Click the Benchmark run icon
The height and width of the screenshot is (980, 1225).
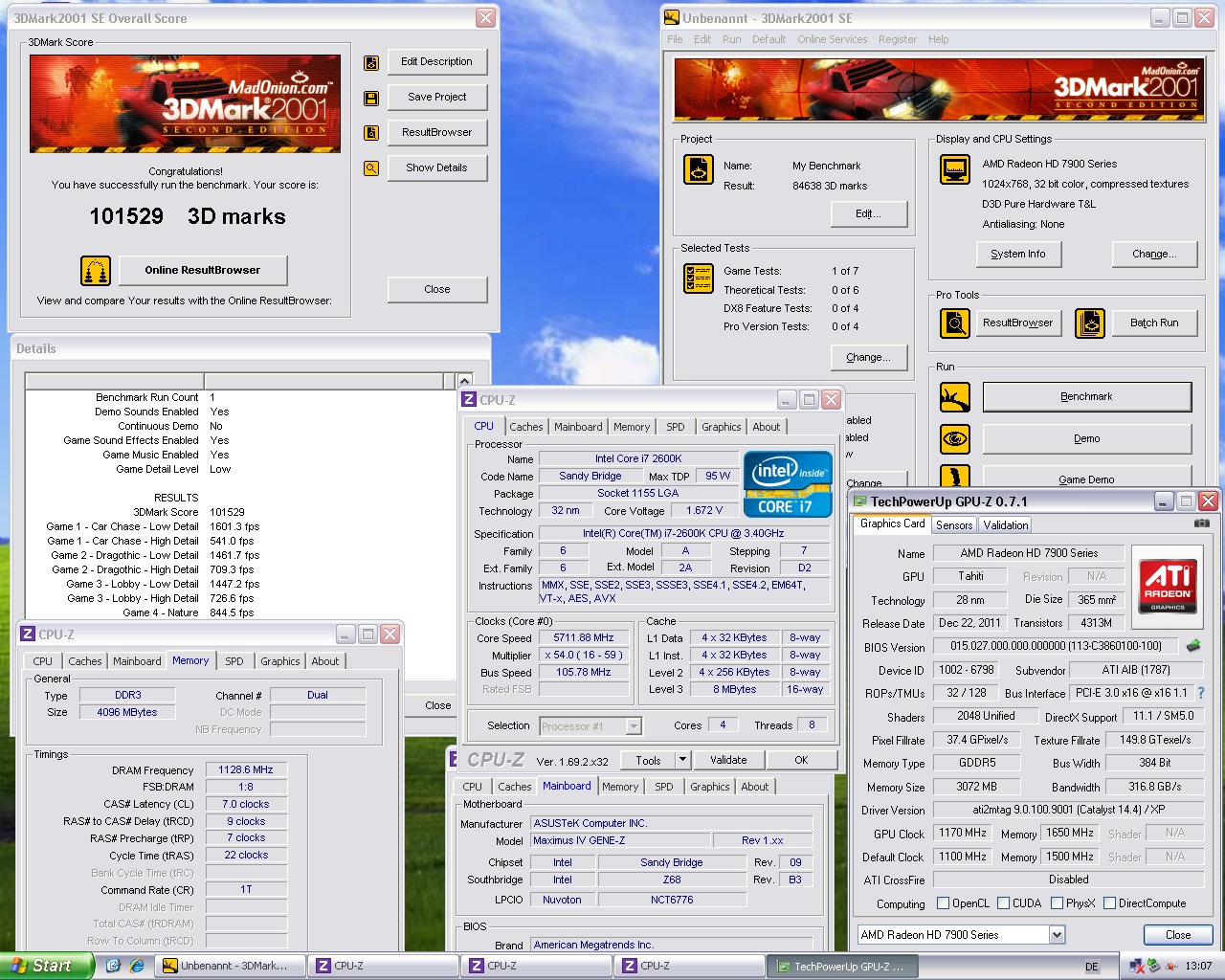(955, 397)
